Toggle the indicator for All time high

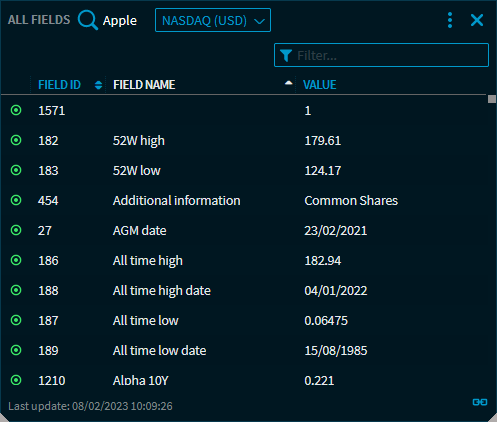coord(16,260)
